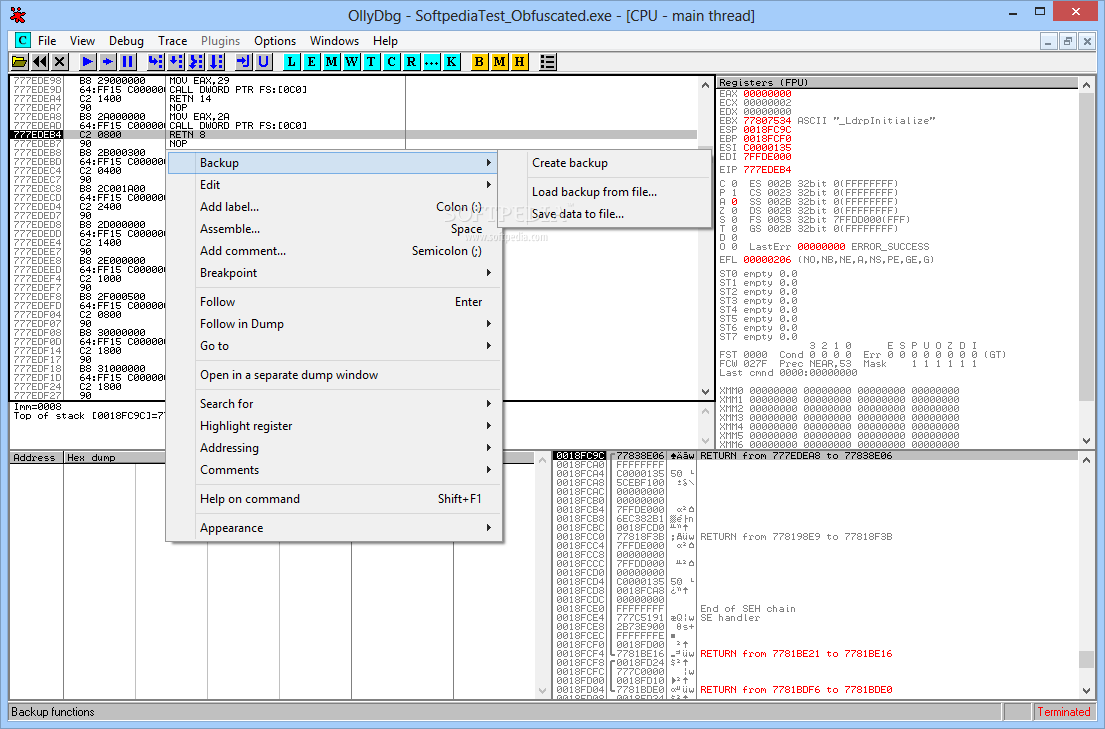Open the View menu

click(82, 41)
